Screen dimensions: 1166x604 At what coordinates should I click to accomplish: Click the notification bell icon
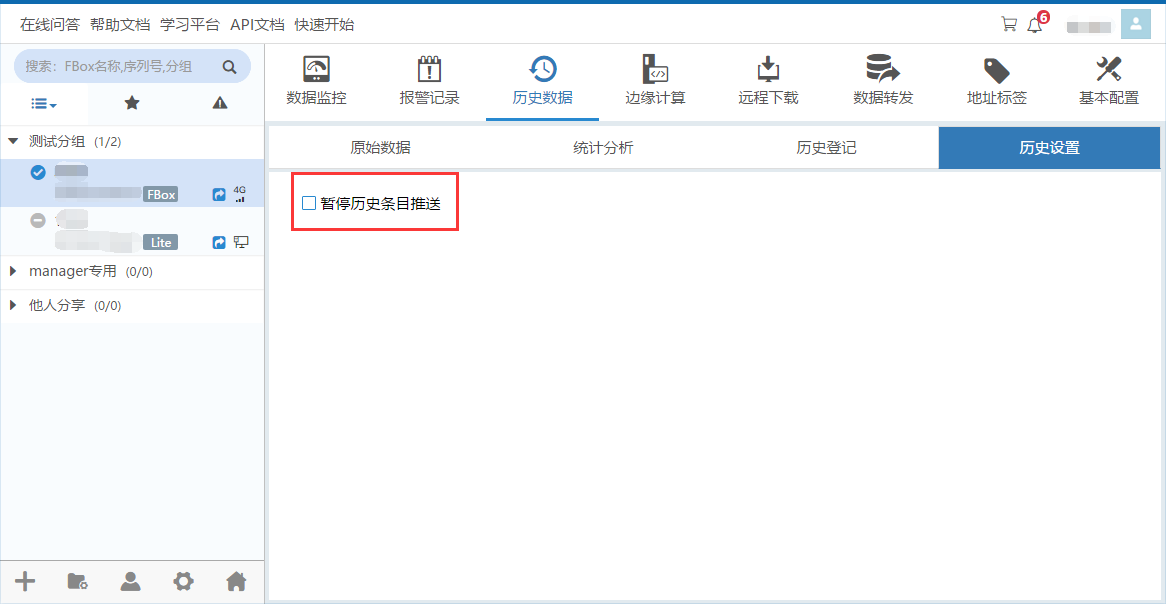(1034, 25)
